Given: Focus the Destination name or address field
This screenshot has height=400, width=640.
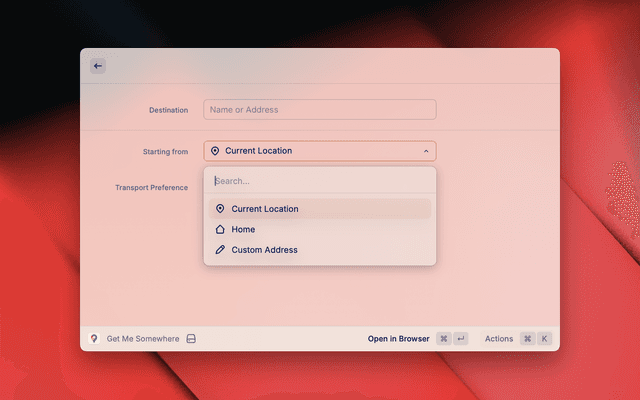Looking at the screenshot, I should [x=319, y=110].
